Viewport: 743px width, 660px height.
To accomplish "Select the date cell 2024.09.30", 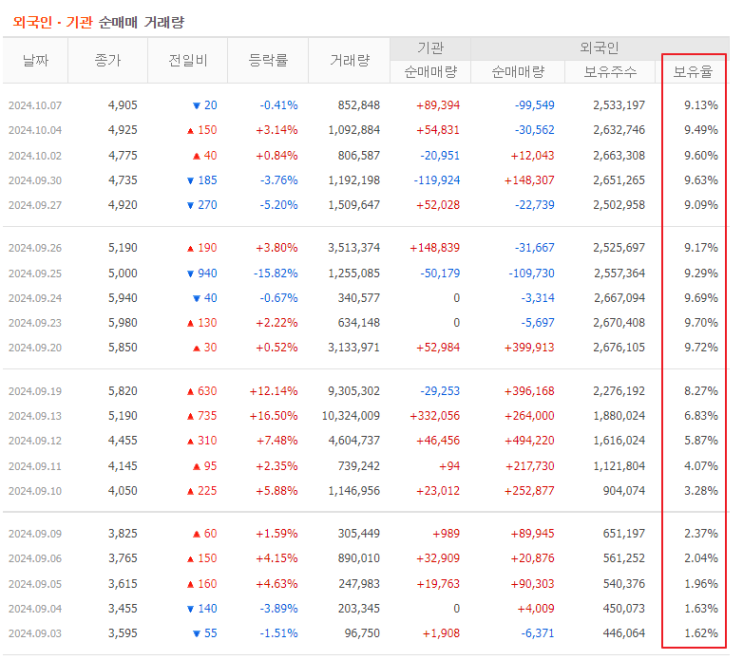I will 35,180.
